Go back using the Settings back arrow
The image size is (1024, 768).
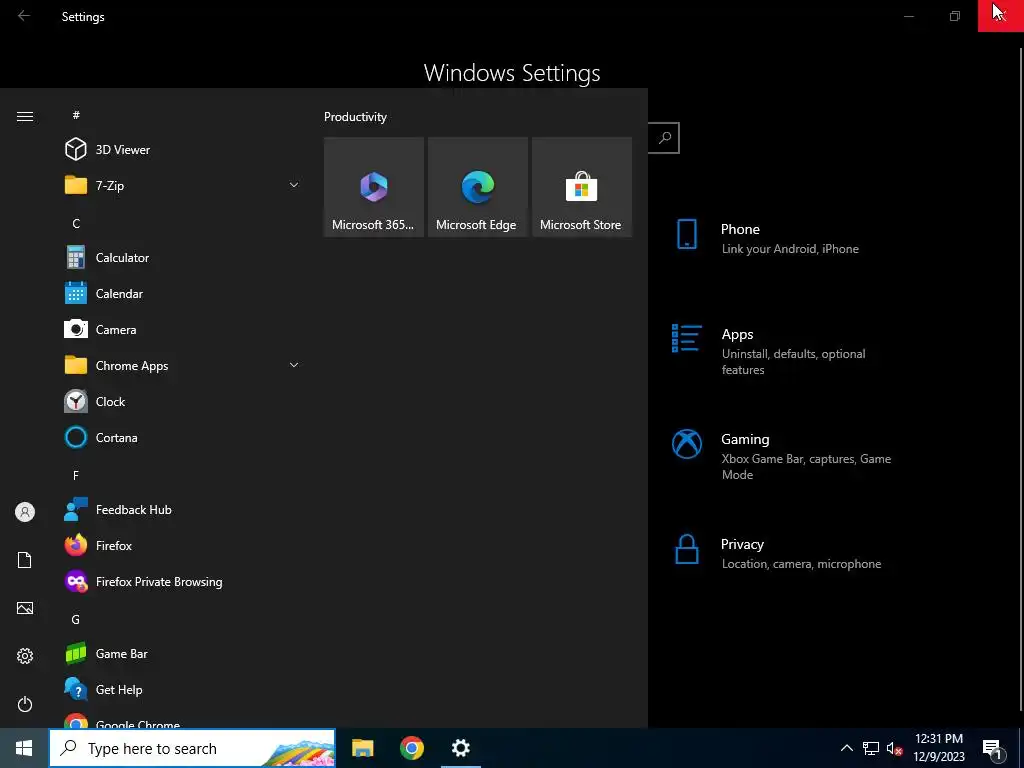[x=24, y=16]
